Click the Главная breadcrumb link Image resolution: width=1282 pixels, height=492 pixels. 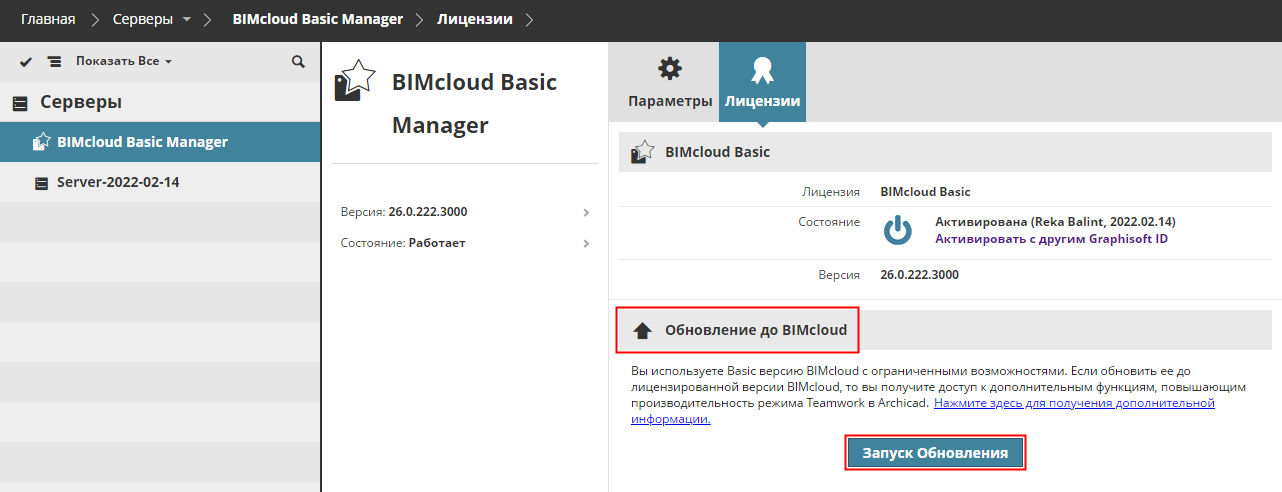[x=48, y=18]
